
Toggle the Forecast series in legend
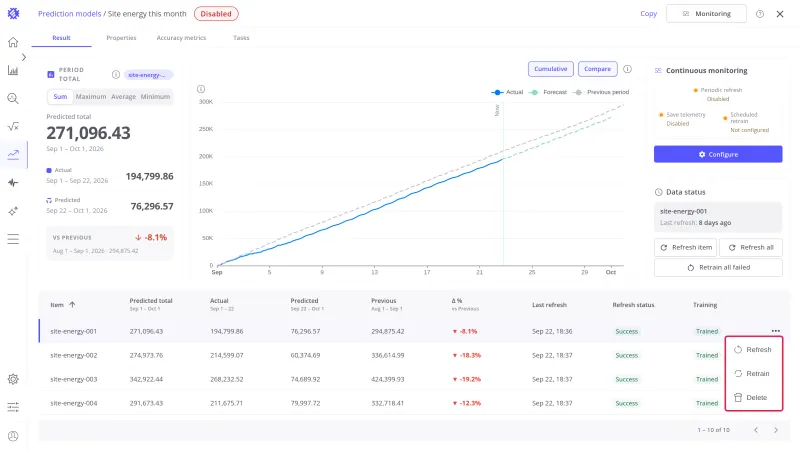tap(548, 92)
